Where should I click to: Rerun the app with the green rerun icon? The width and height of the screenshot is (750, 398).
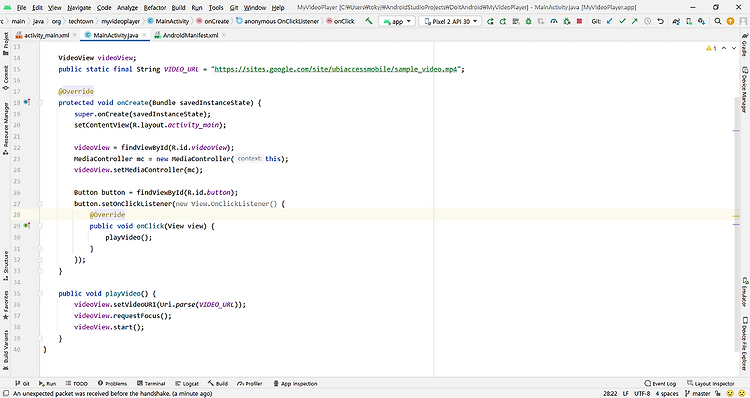[490, 21]
